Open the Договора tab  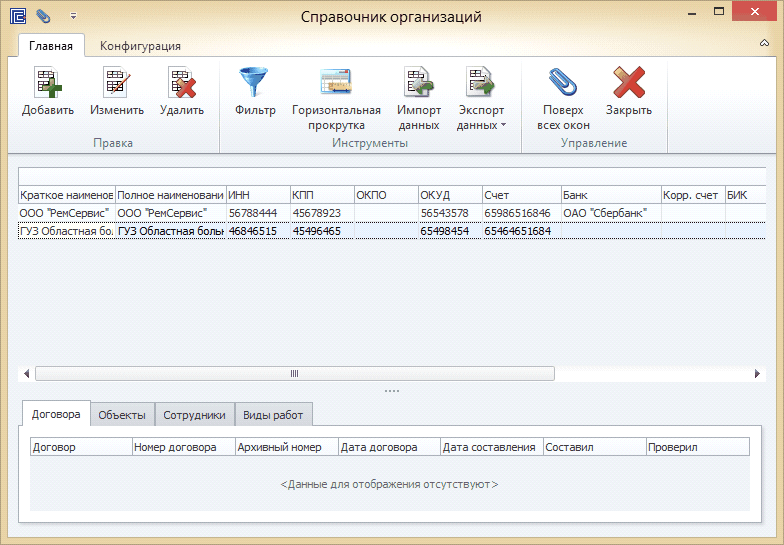56,414
